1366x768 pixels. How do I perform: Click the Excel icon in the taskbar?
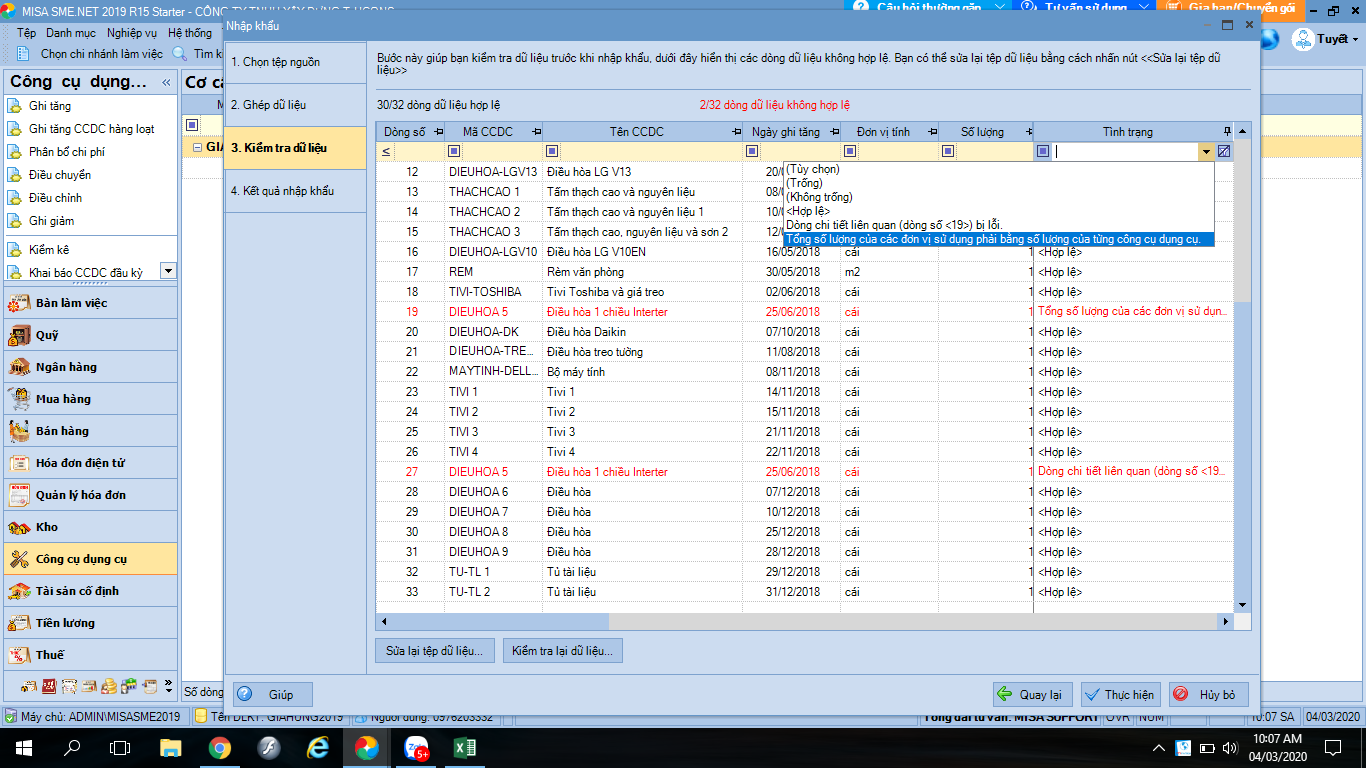coord(464,748)
